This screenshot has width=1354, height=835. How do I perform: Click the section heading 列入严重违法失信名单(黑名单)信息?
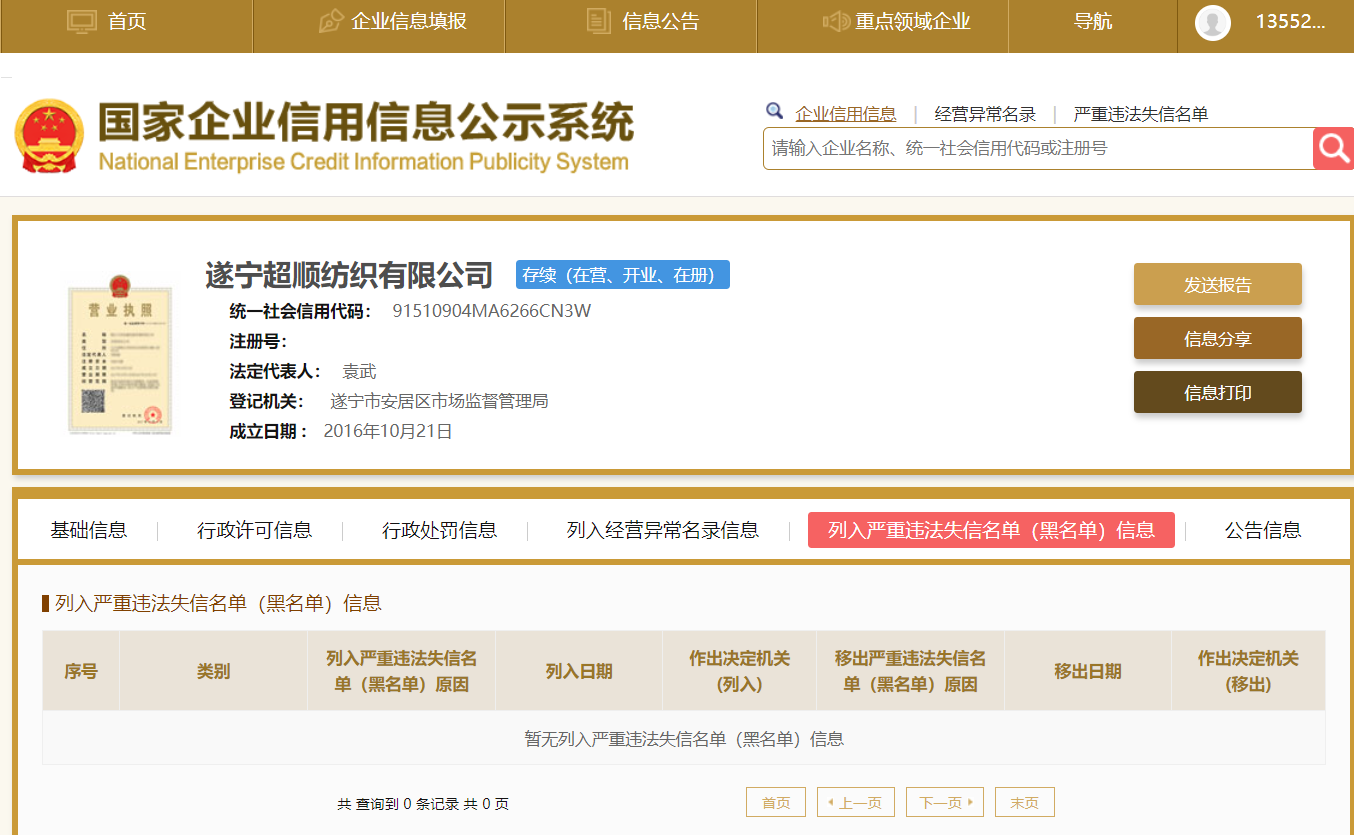click(218, 603)
